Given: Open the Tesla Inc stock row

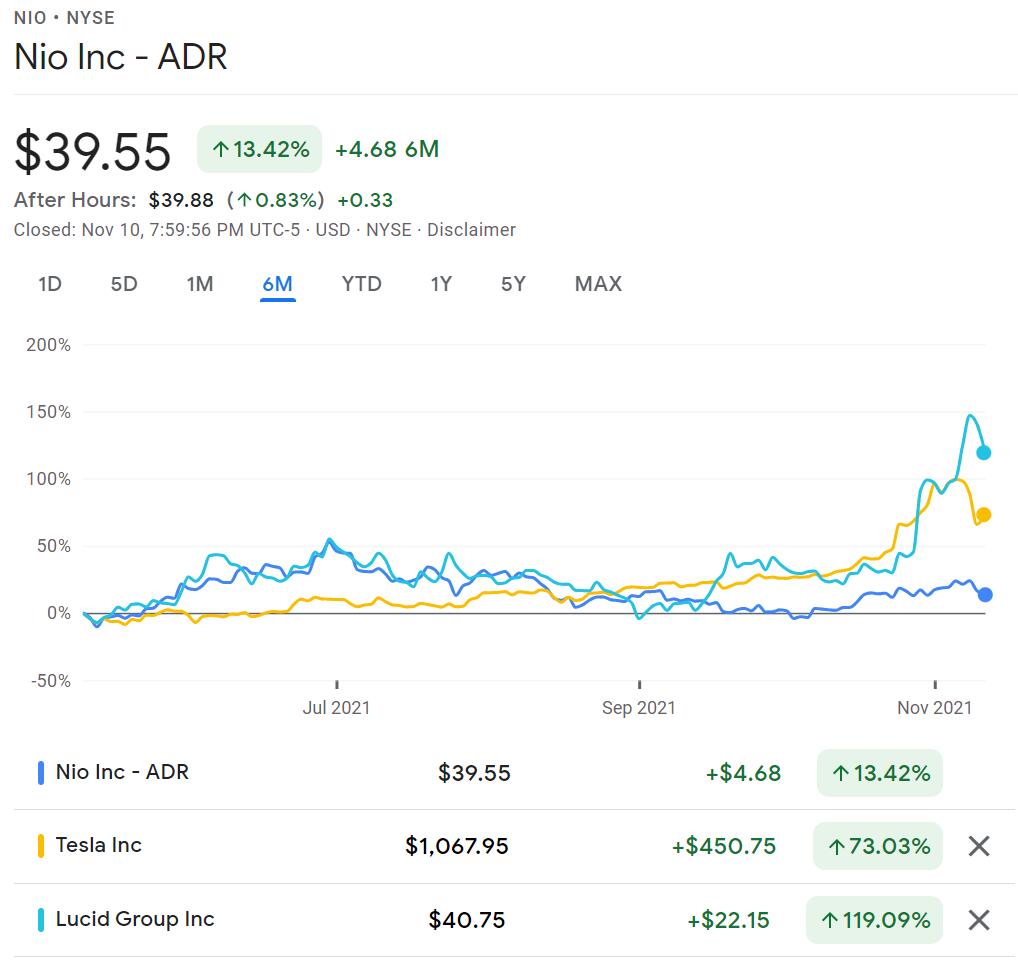Looking at the screenshot, I should (99, 846).
